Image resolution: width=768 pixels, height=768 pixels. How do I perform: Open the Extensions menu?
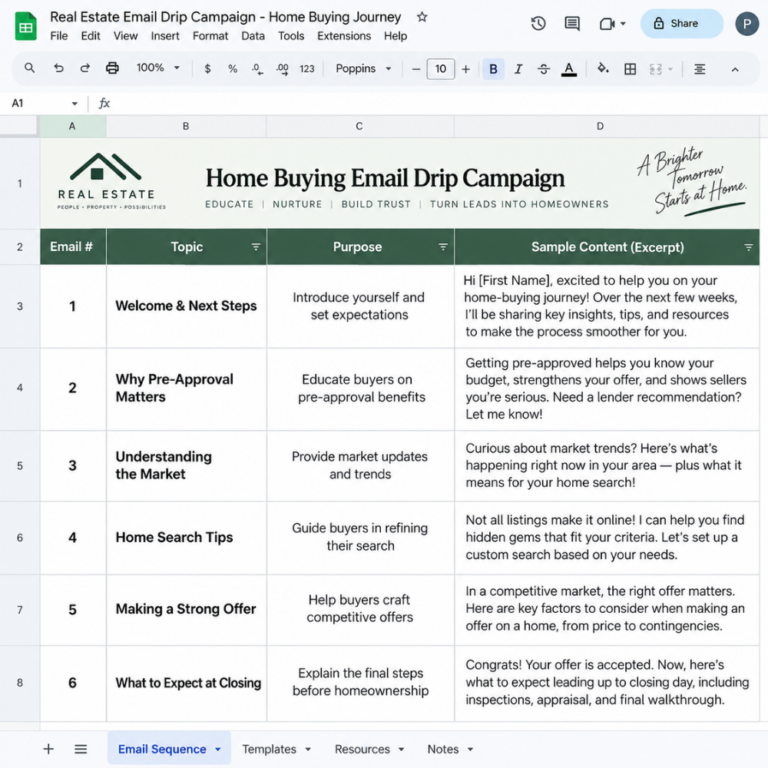click(344, 36)
